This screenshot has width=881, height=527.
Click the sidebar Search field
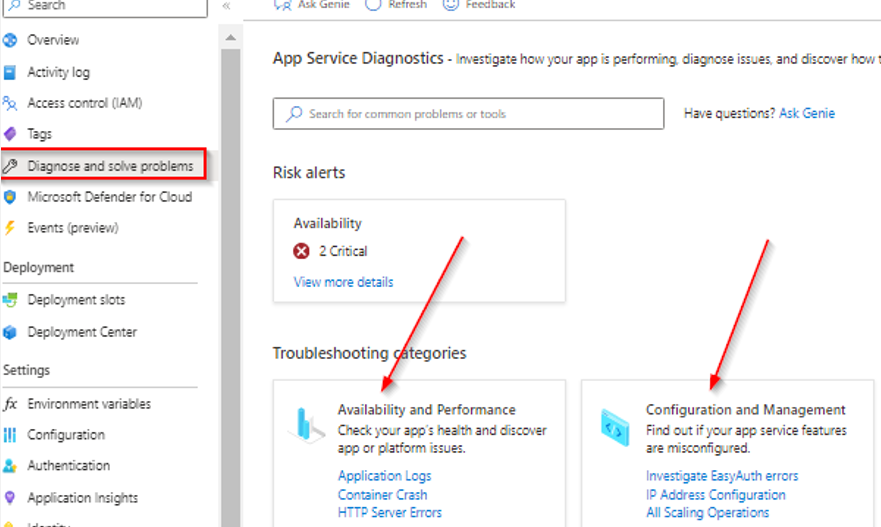tap(105, 7)
